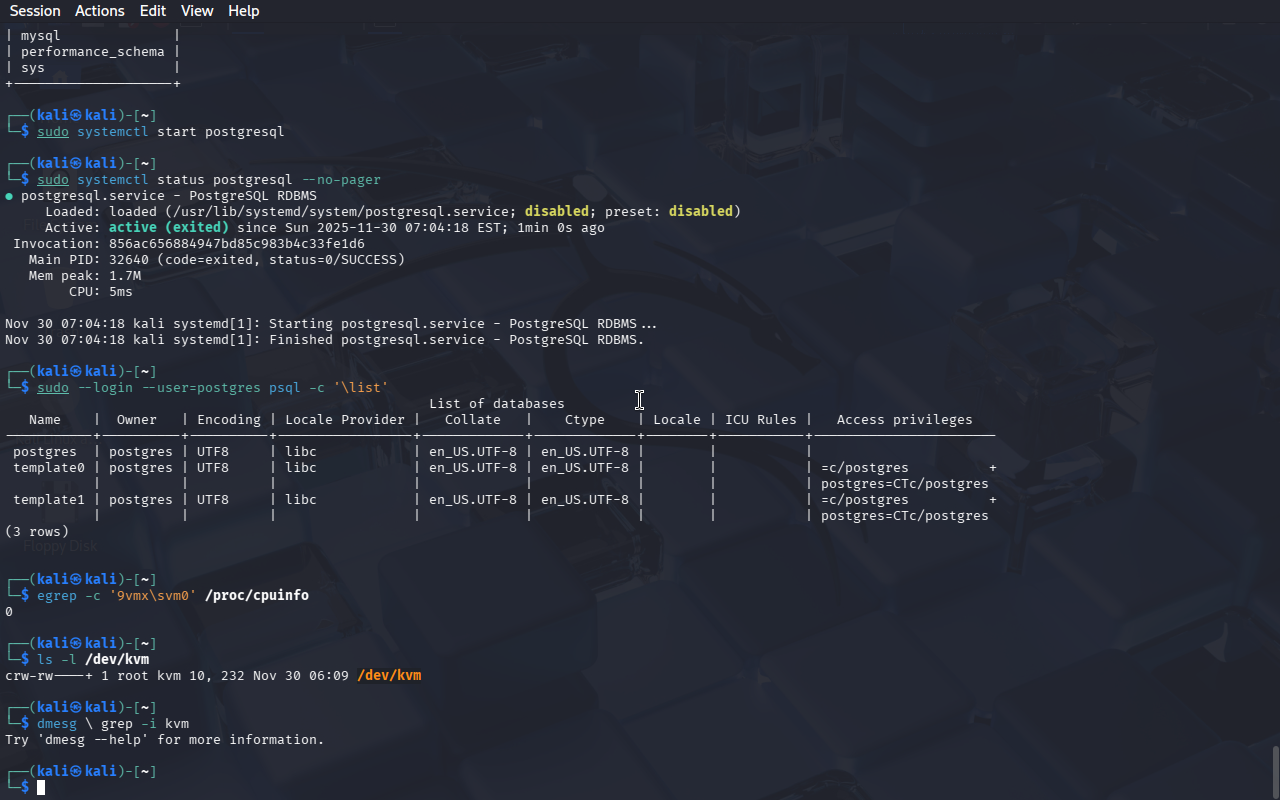Open the View menu
The width and height of the screenshot is (1280, 800).
click(197, 11)
